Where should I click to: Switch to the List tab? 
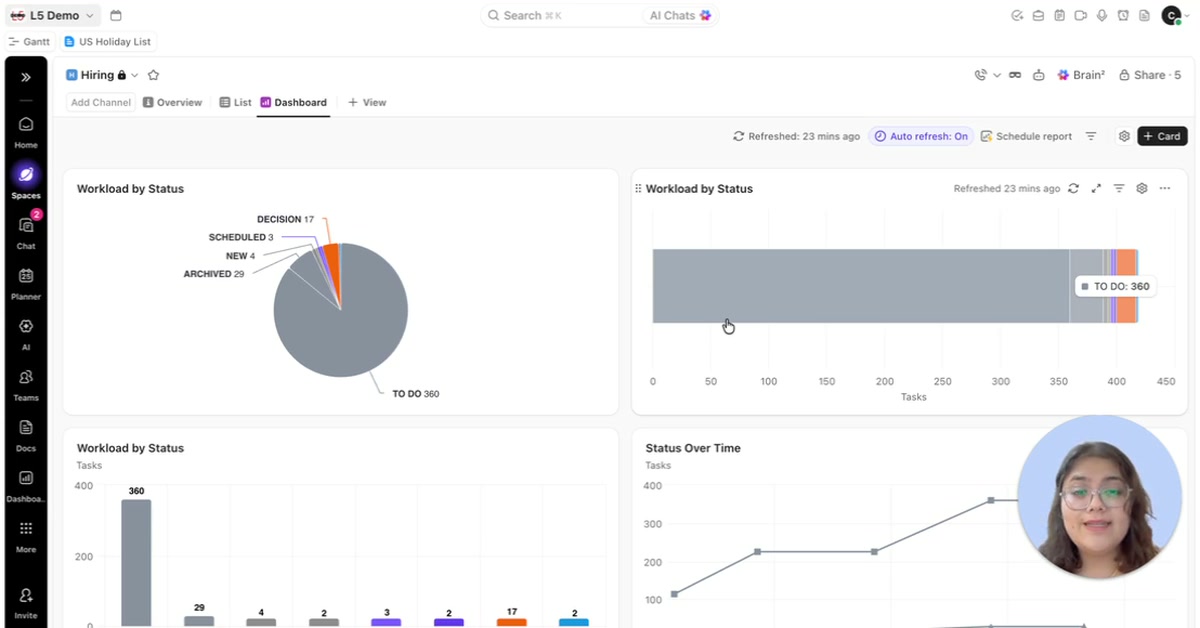(236, 102)
